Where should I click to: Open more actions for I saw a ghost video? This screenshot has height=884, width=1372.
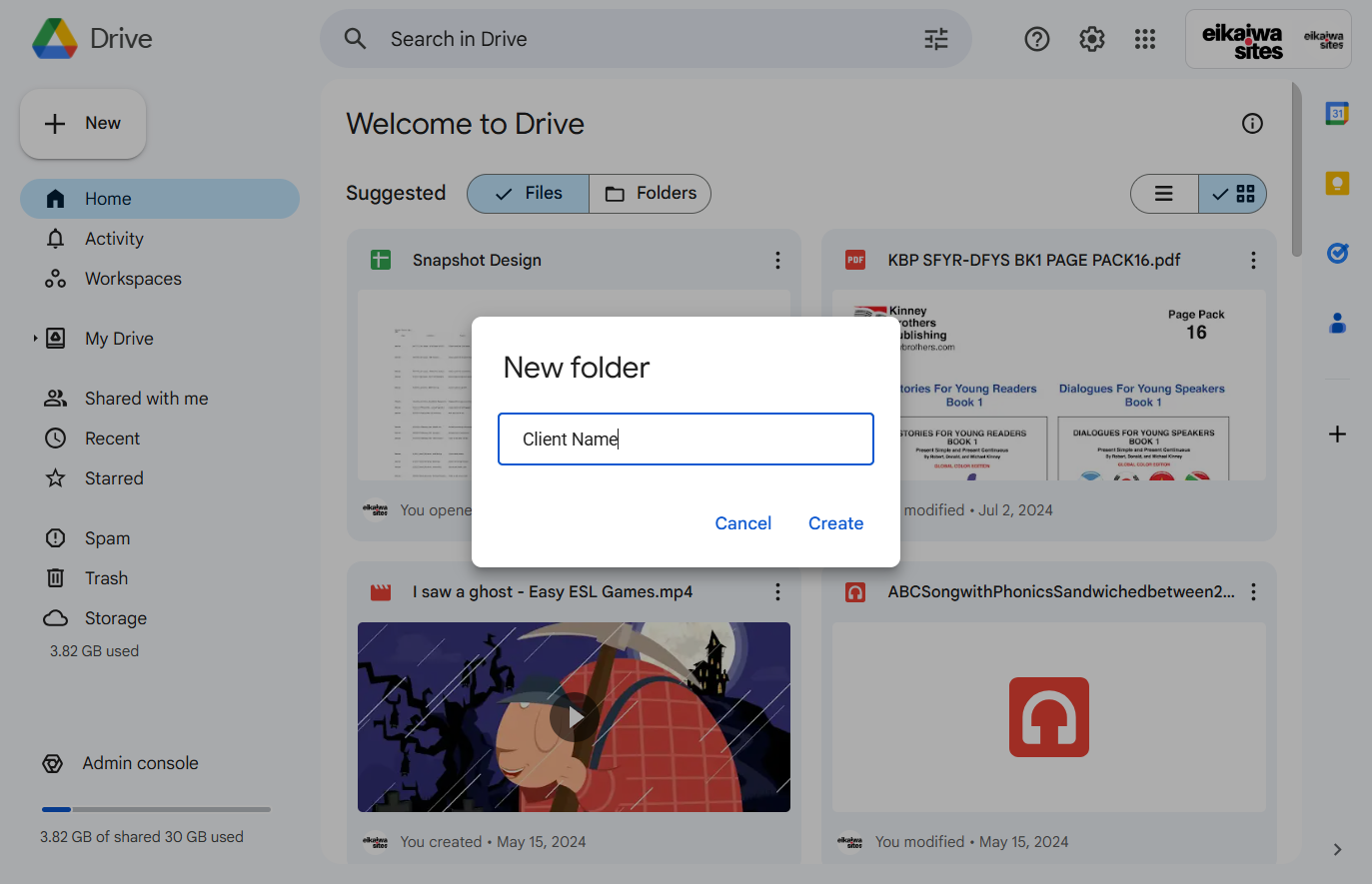point(777,592)
